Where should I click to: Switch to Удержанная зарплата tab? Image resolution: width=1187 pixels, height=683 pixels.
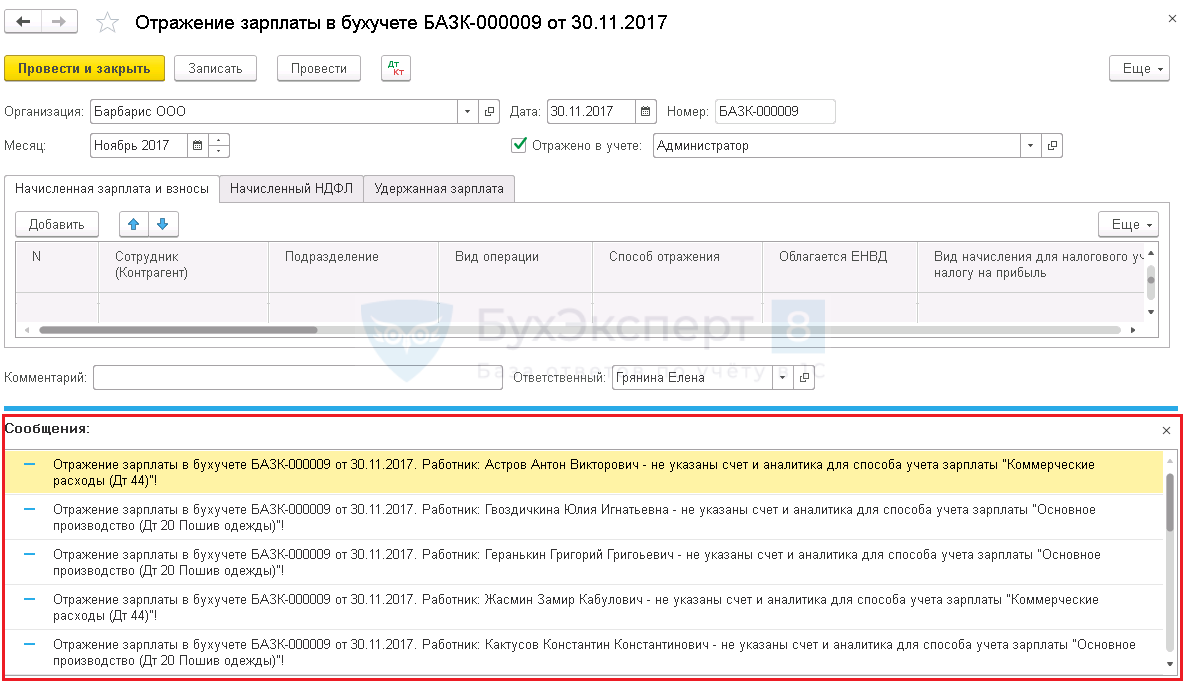439,188
